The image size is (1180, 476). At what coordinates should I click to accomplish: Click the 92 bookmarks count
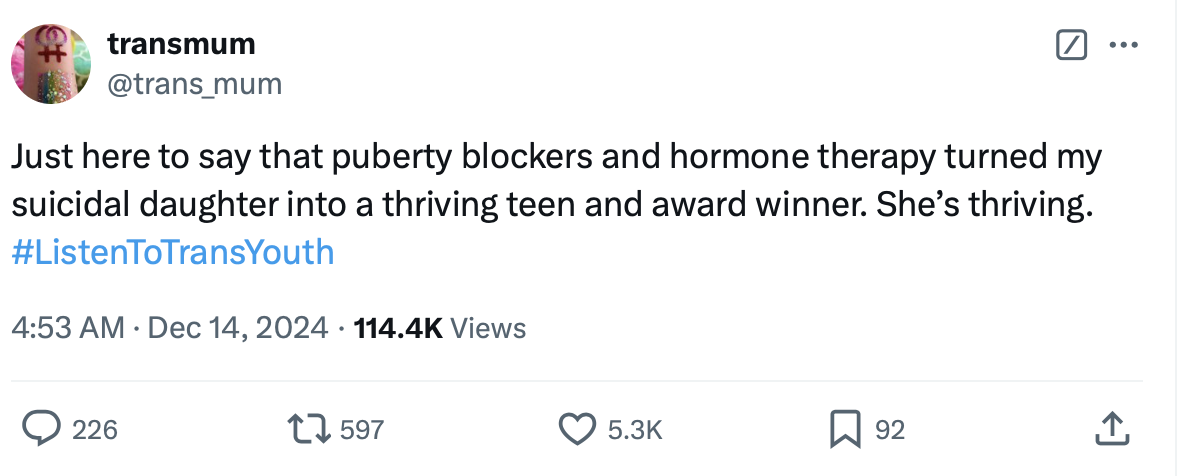(890, 430)
